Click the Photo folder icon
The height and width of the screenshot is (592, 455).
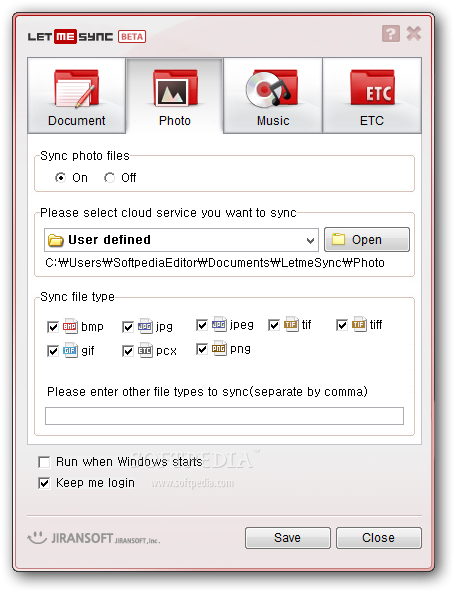point(175,88)
